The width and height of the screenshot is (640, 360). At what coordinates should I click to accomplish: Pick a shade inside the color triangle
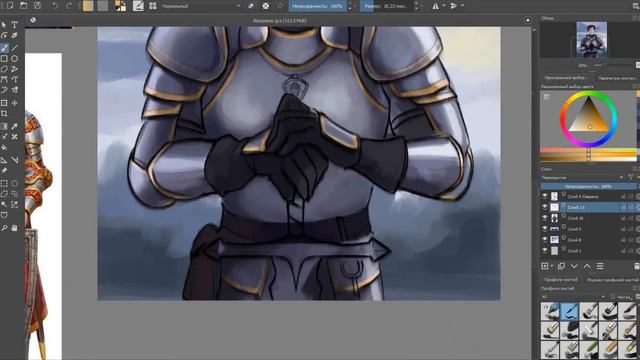(x=589, y=118)
